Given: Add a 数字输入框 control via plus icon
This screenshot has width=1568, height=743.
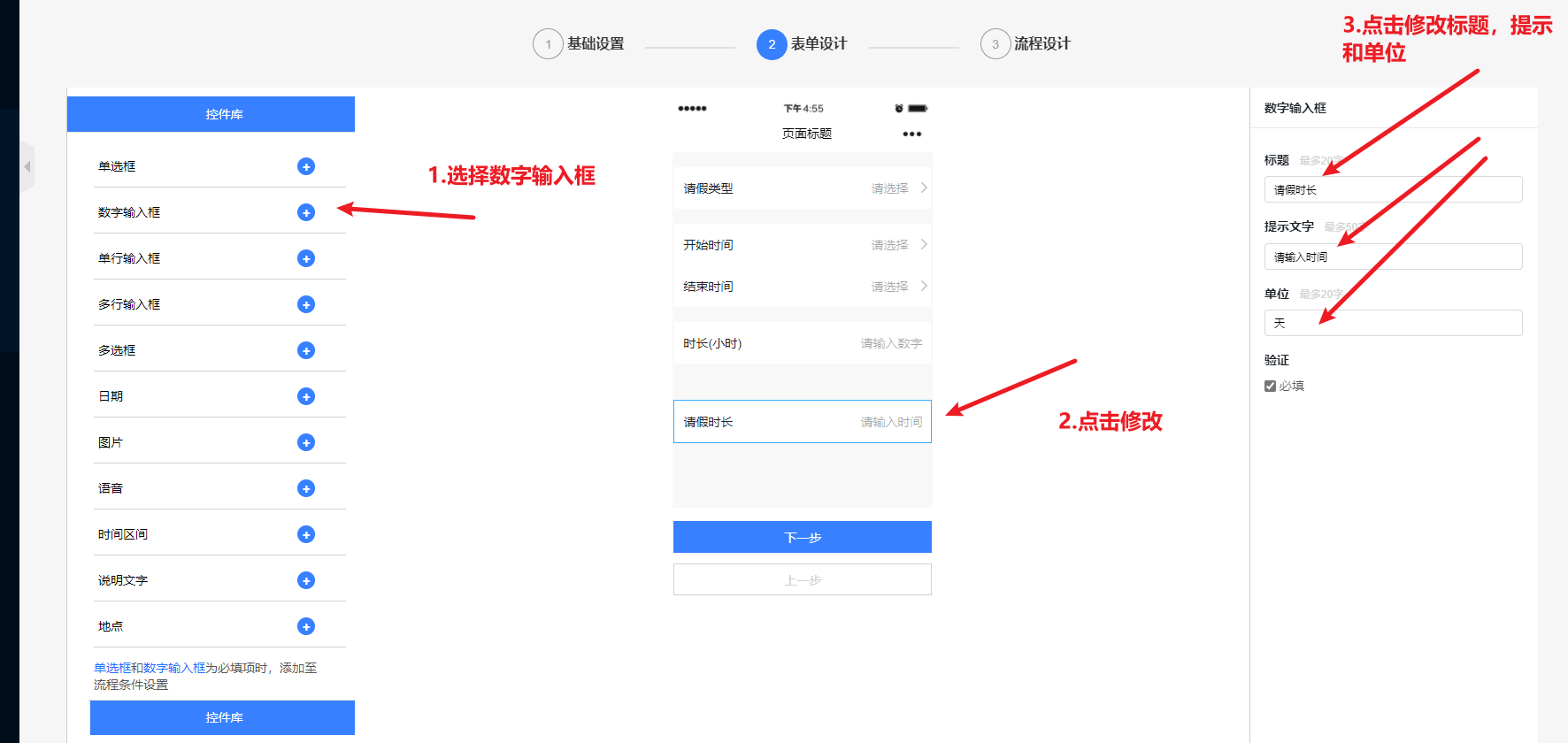Looking at the screenshot, I should (x=306, y=212).
